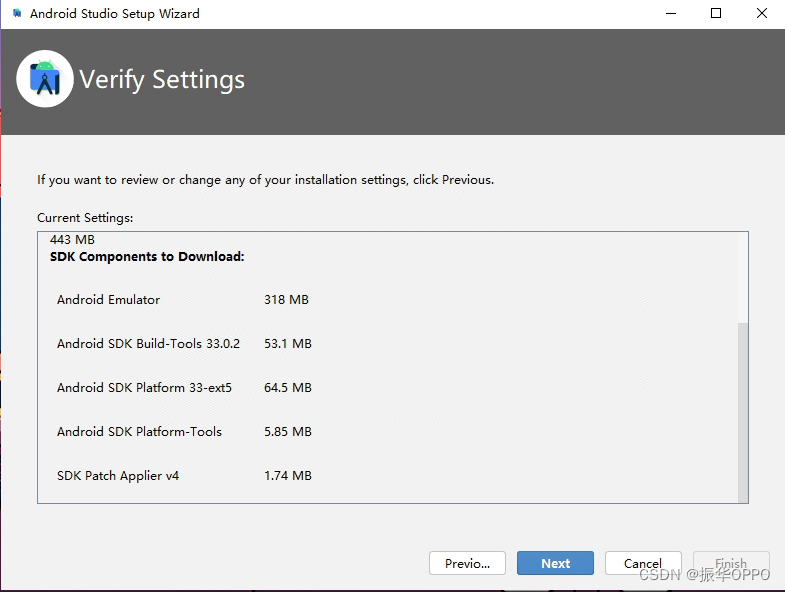This screenshot has width=785, height=592.
Task: Click the 64.5 MB size value
Action: [x=288, y=388]
